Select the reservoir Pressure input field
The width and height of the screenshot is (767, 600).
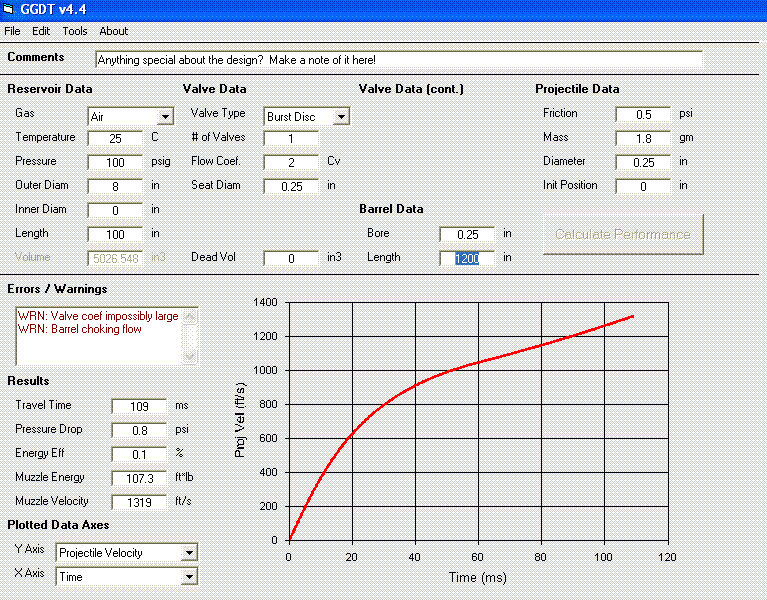[115, 162]
